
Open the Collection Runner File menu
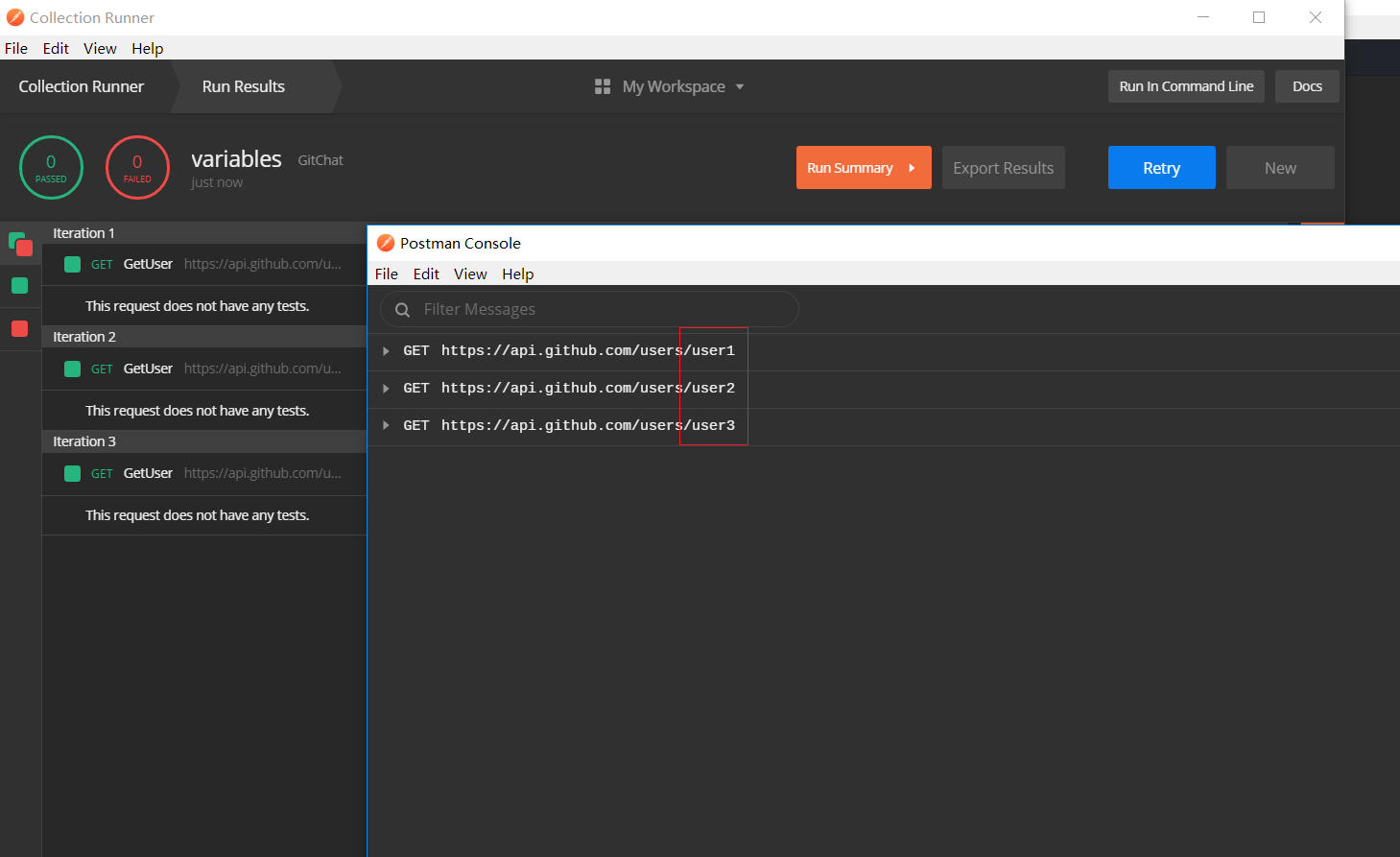click(x=16, y=48)
